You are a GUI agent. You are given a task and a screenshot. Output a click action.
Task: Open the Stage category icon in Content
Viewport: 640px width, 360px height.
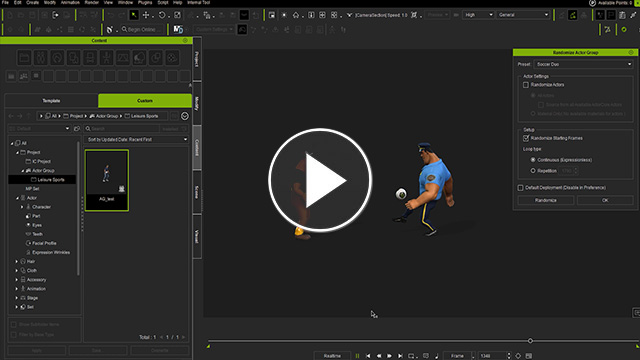pyautogui.click(x=123, y=58)
